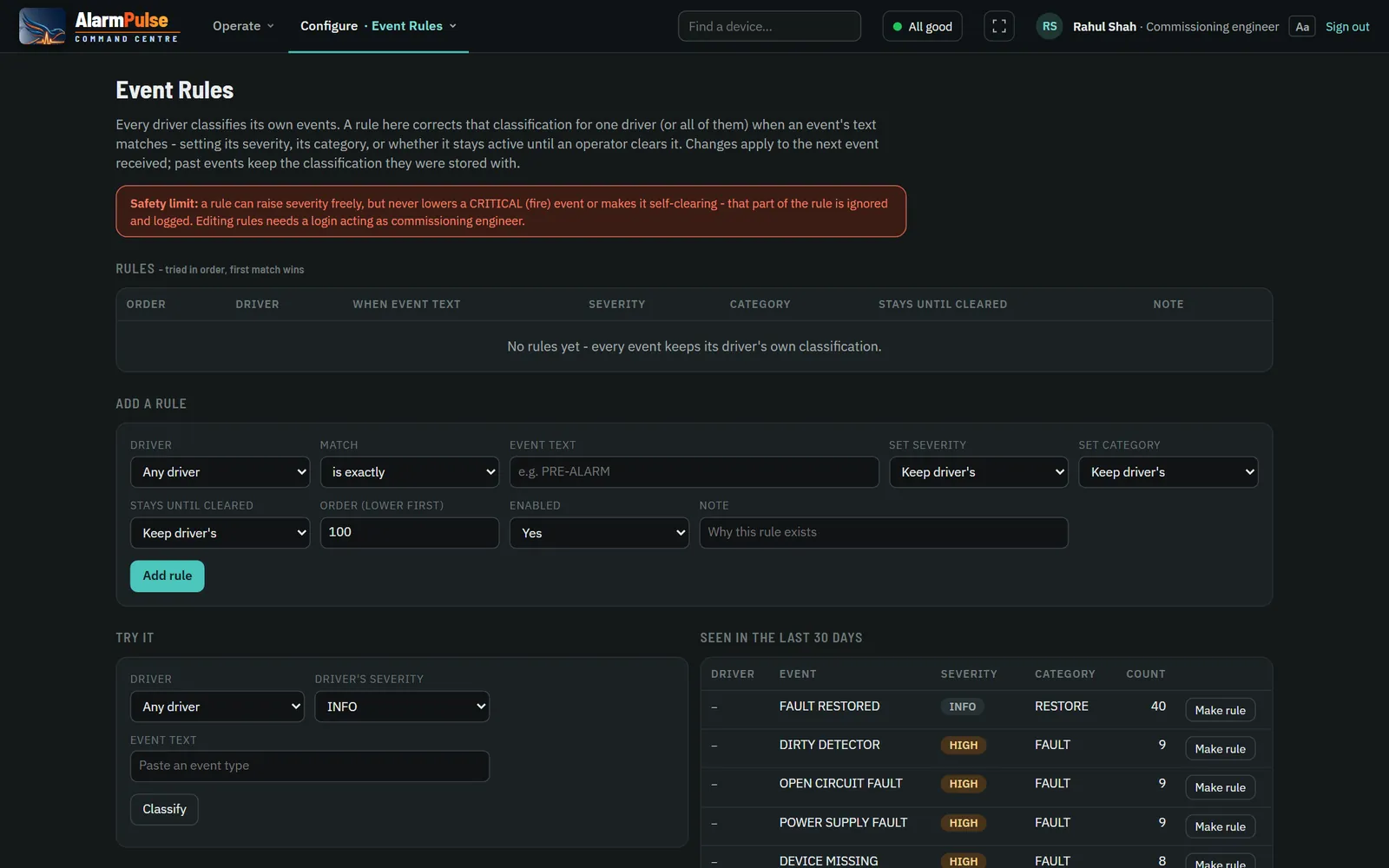Click the SEVERITY header in Seen table
The width and height of the screenshot is (1389, 868).
pos(969,674)
